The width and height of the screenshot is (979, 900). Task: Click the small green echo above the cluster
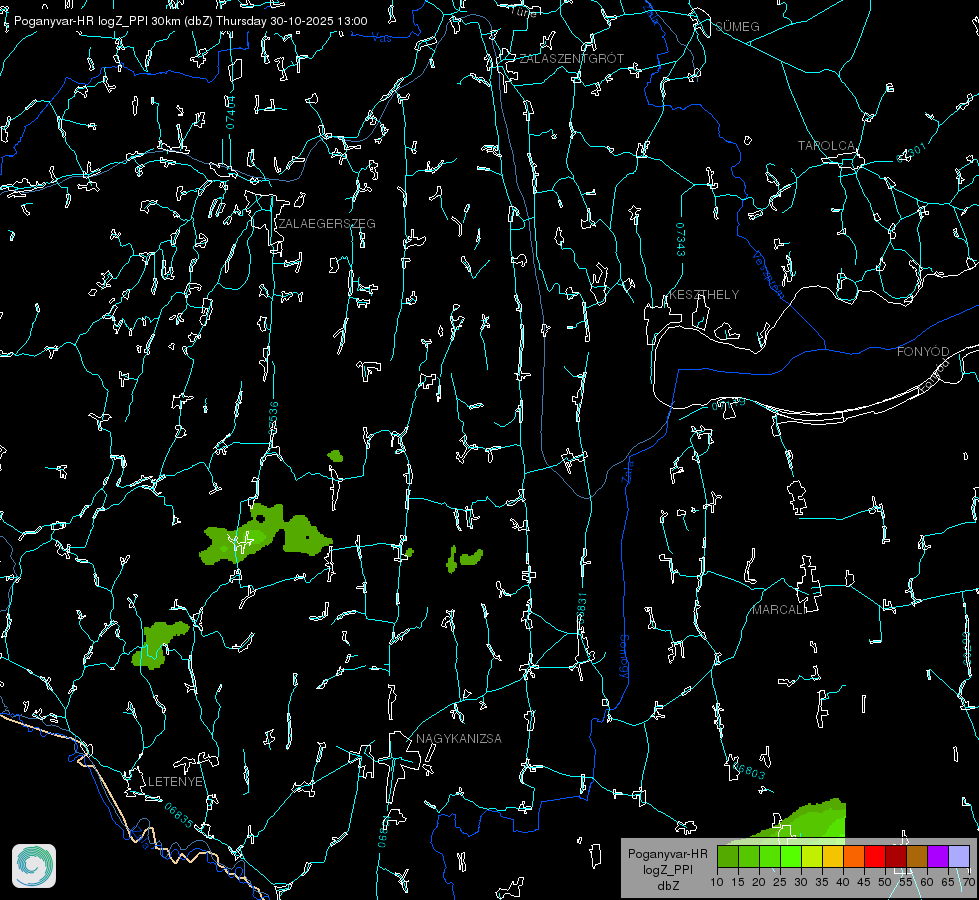pos(335,456)
